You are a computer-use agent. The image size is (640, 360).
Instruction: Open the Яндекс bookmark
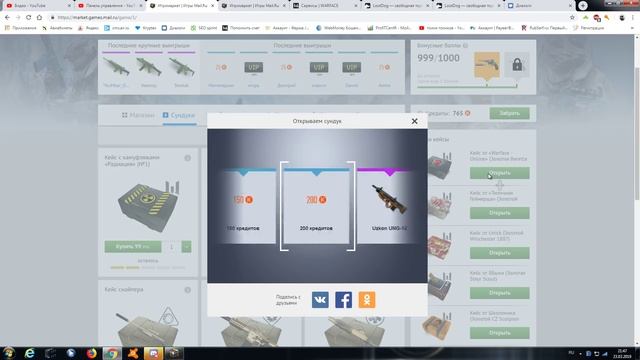[x=88, y=28]
